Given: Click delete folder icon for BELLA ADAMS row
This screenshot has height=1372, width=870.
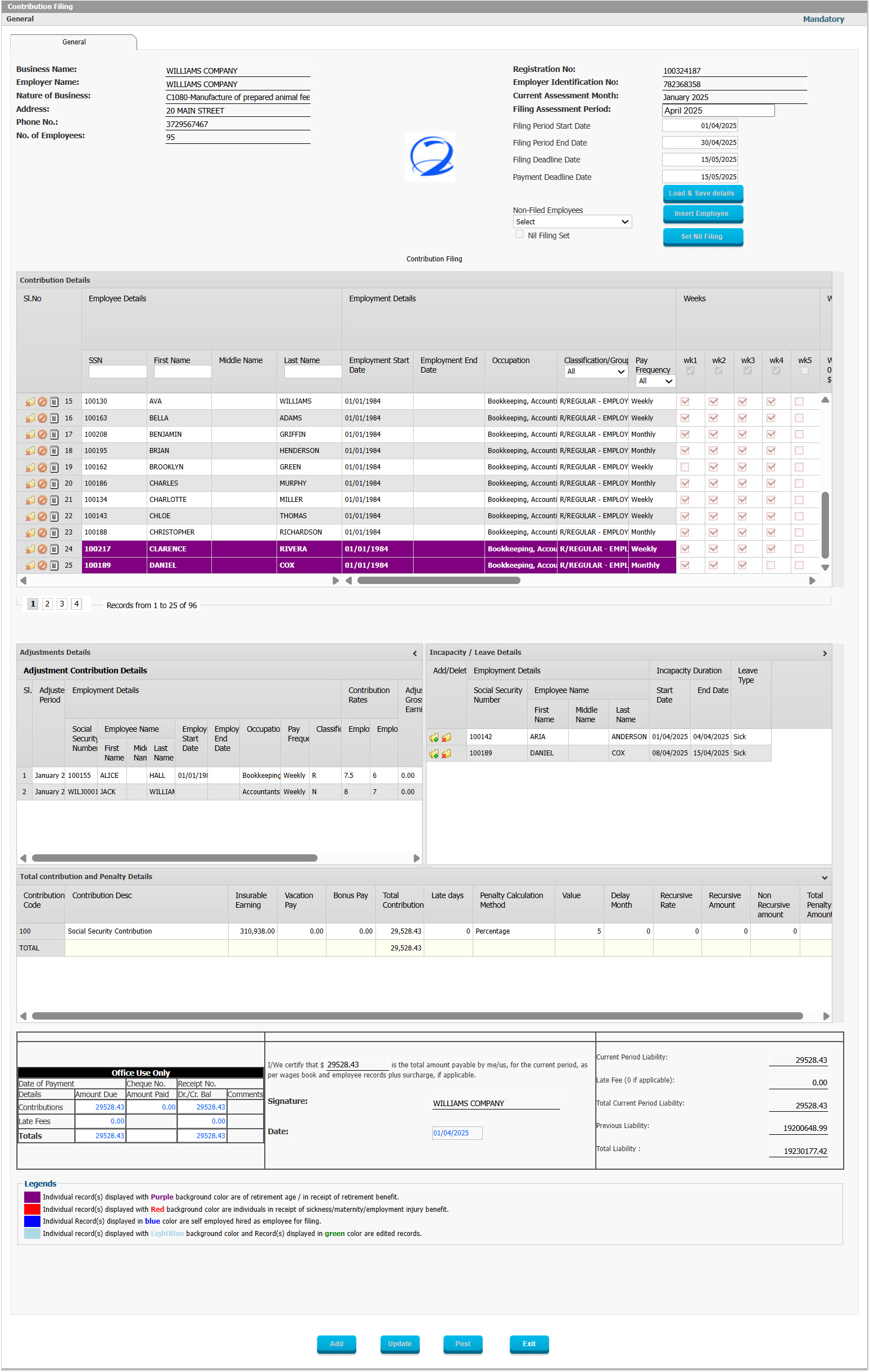Looking at the screenshot, I should pos(30,418).
